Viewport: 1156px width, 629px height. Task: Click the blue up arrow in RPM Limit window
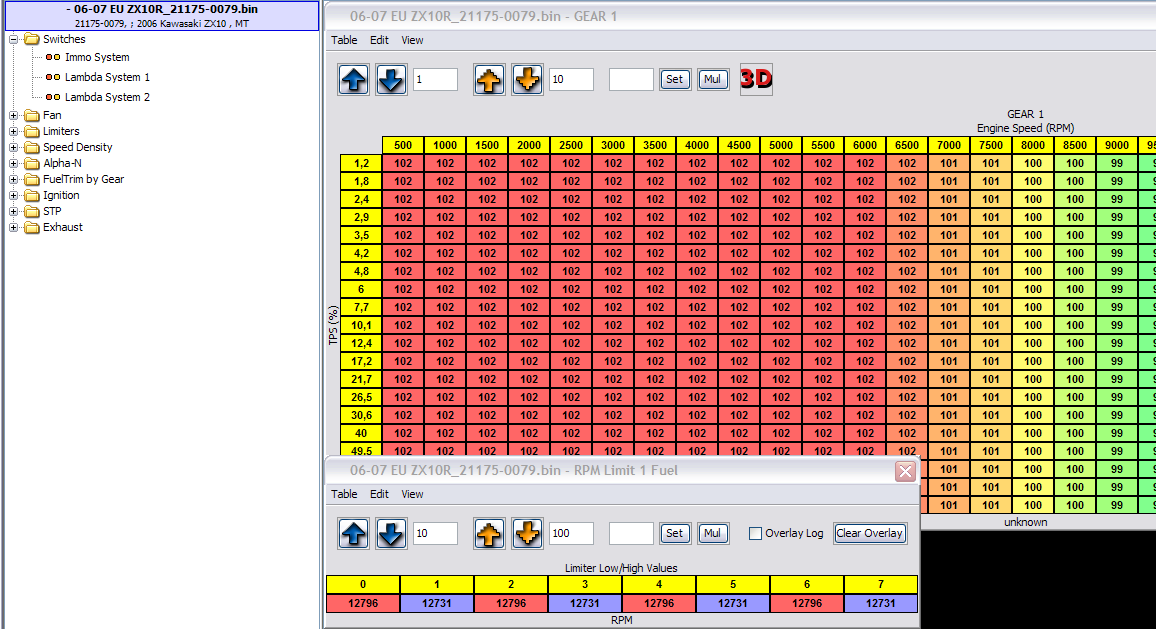[353, 533]
